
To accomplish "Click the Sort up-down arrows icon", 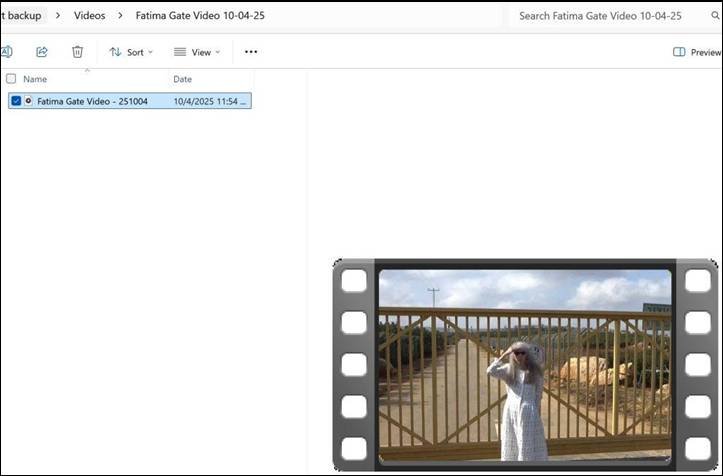I will pyautogui.click(x=115, y=52).
